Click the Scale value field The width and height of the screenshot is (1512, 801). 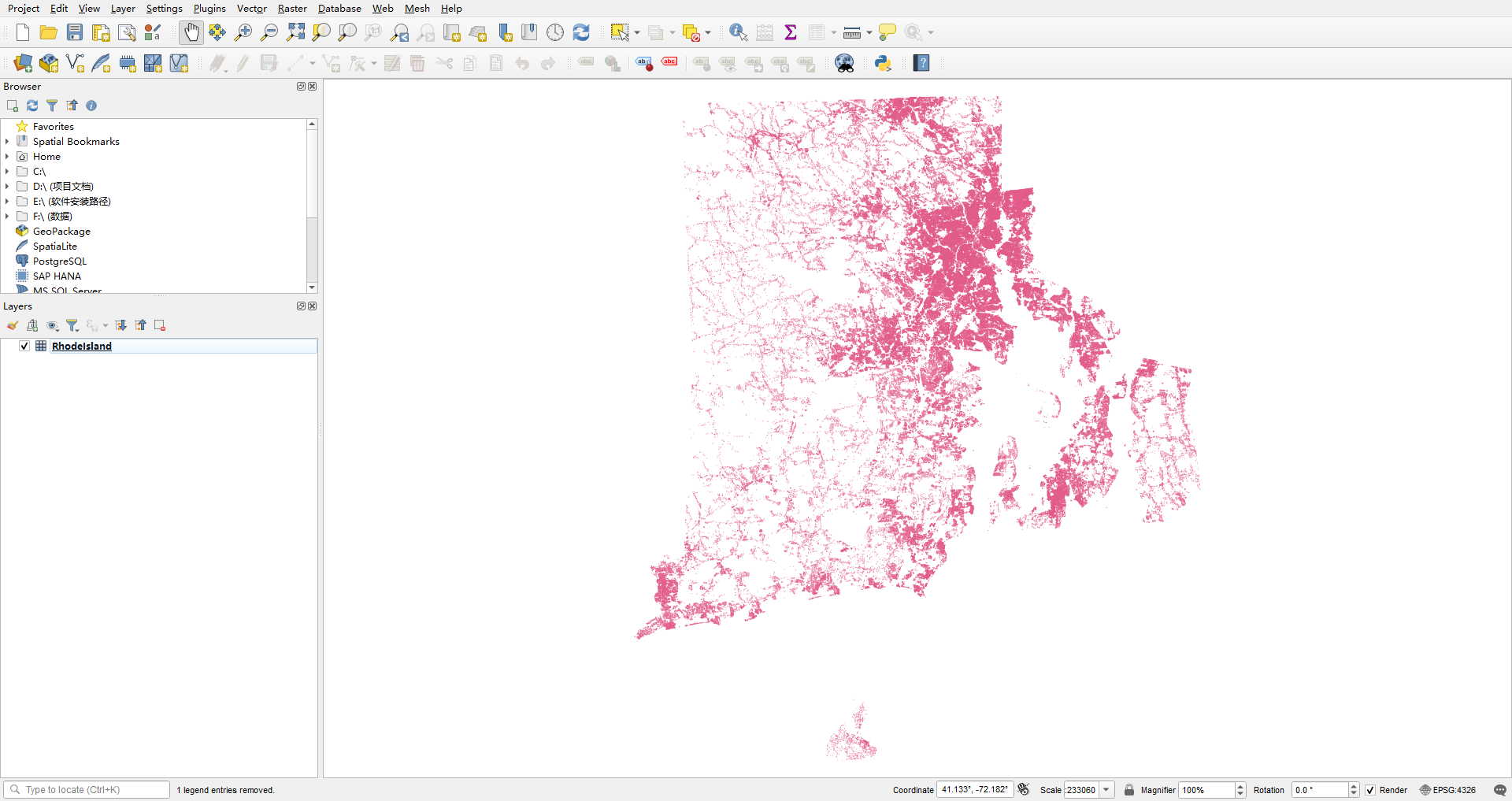(1081, 790)
